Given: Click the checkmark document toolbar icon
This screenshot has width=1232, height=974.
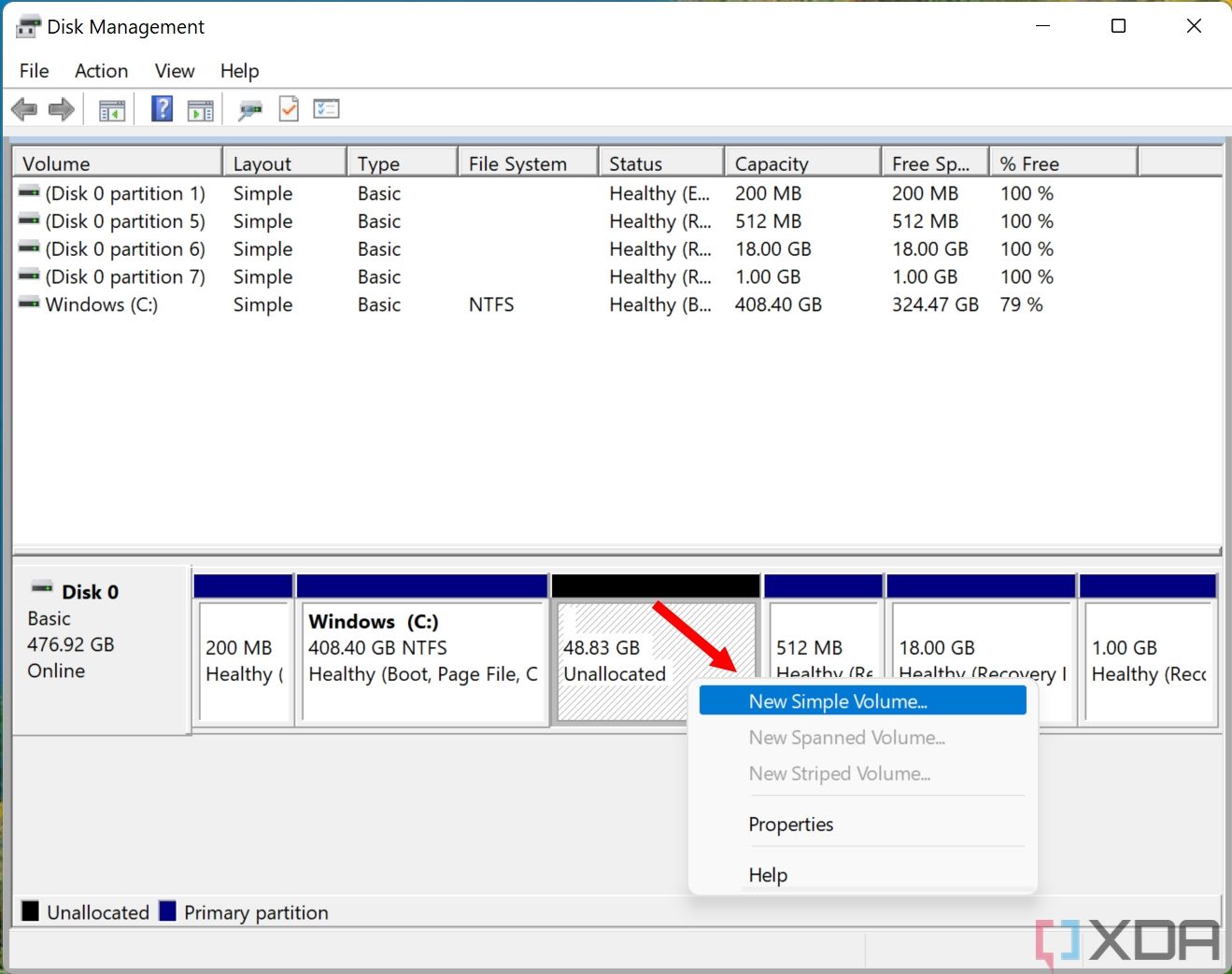Looking at the screenshot, I should coord(288,108).
